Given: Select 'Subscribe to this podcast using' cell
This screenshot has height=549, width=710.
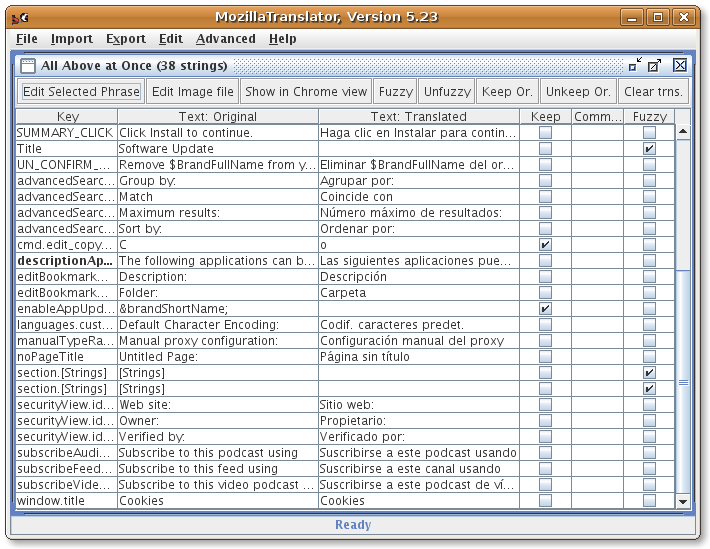Looking at the screenshot, I should (x=218, y=453).
